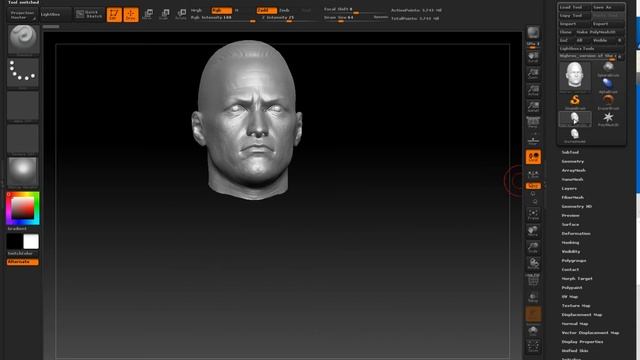Expand the Masking subpalette
The image size is (640, 360).
[570, 242]
